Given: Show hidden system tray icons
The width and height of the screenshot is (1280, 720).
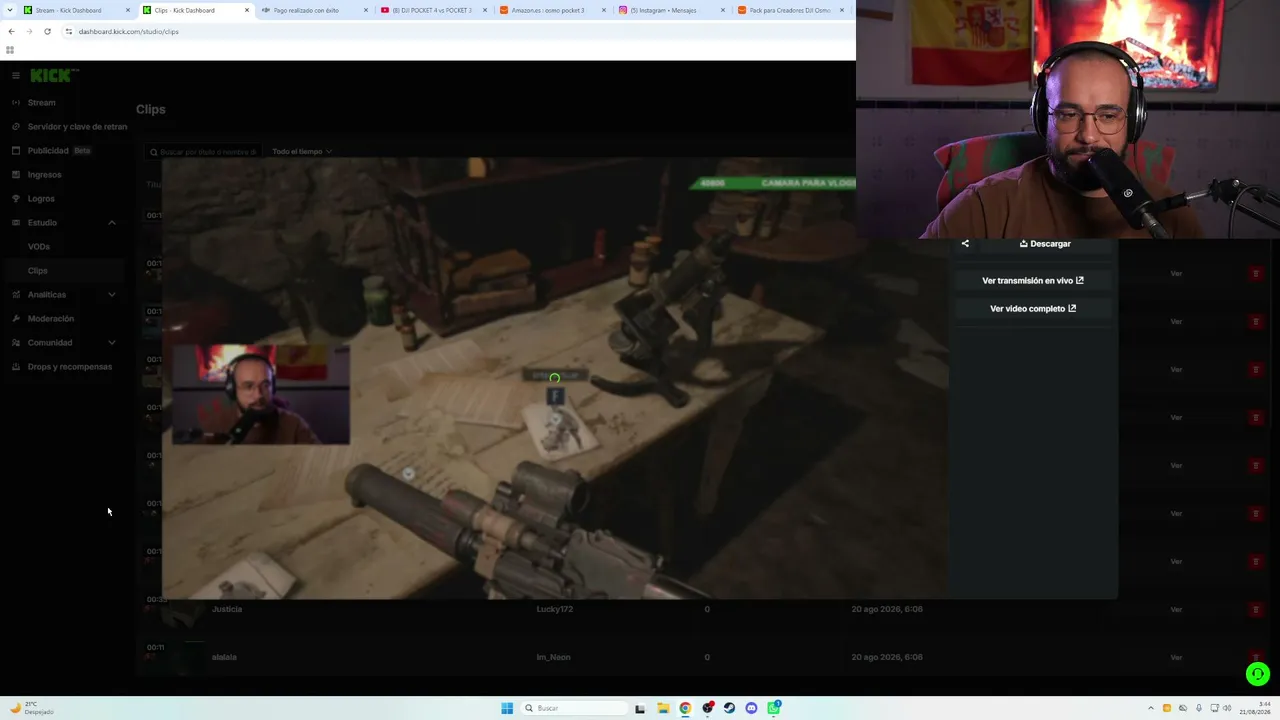Looking at the screenshot, I should coord(1150,709).
